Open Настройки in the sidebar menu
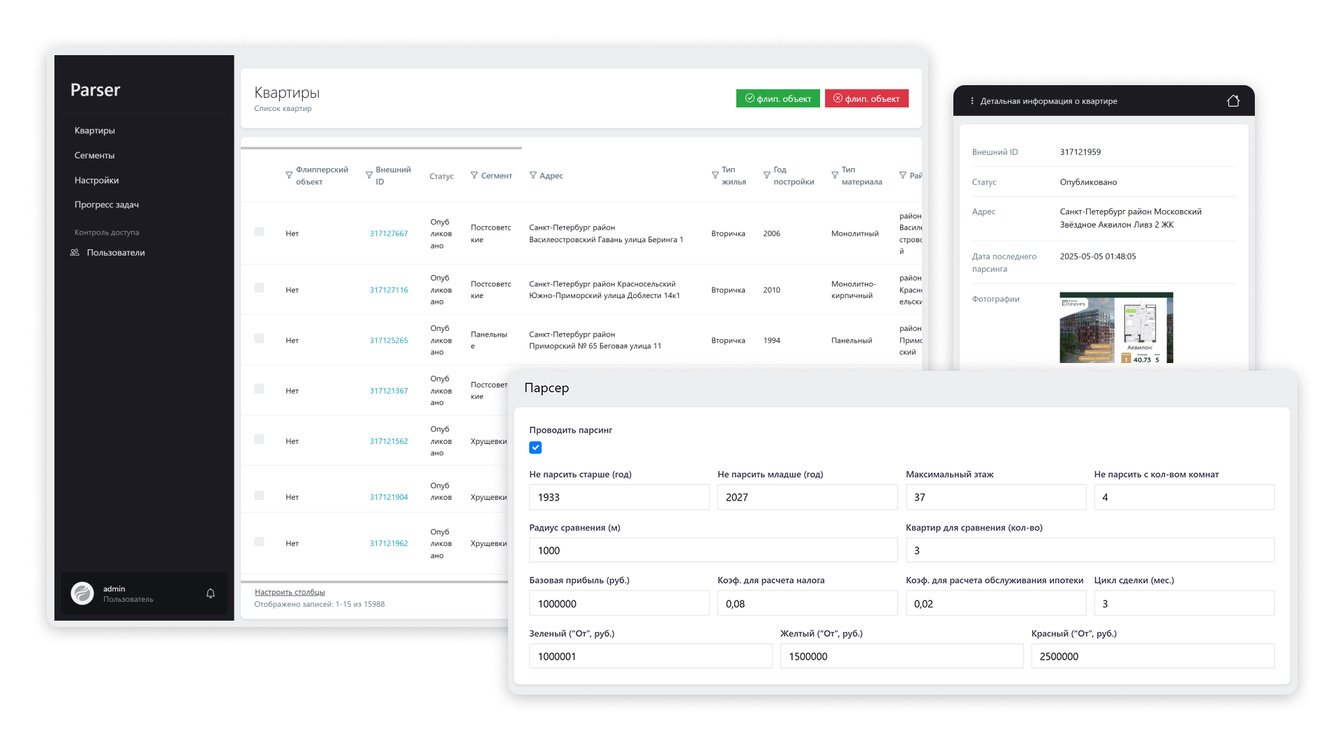The image size is (1340, 754). [96, 180]
